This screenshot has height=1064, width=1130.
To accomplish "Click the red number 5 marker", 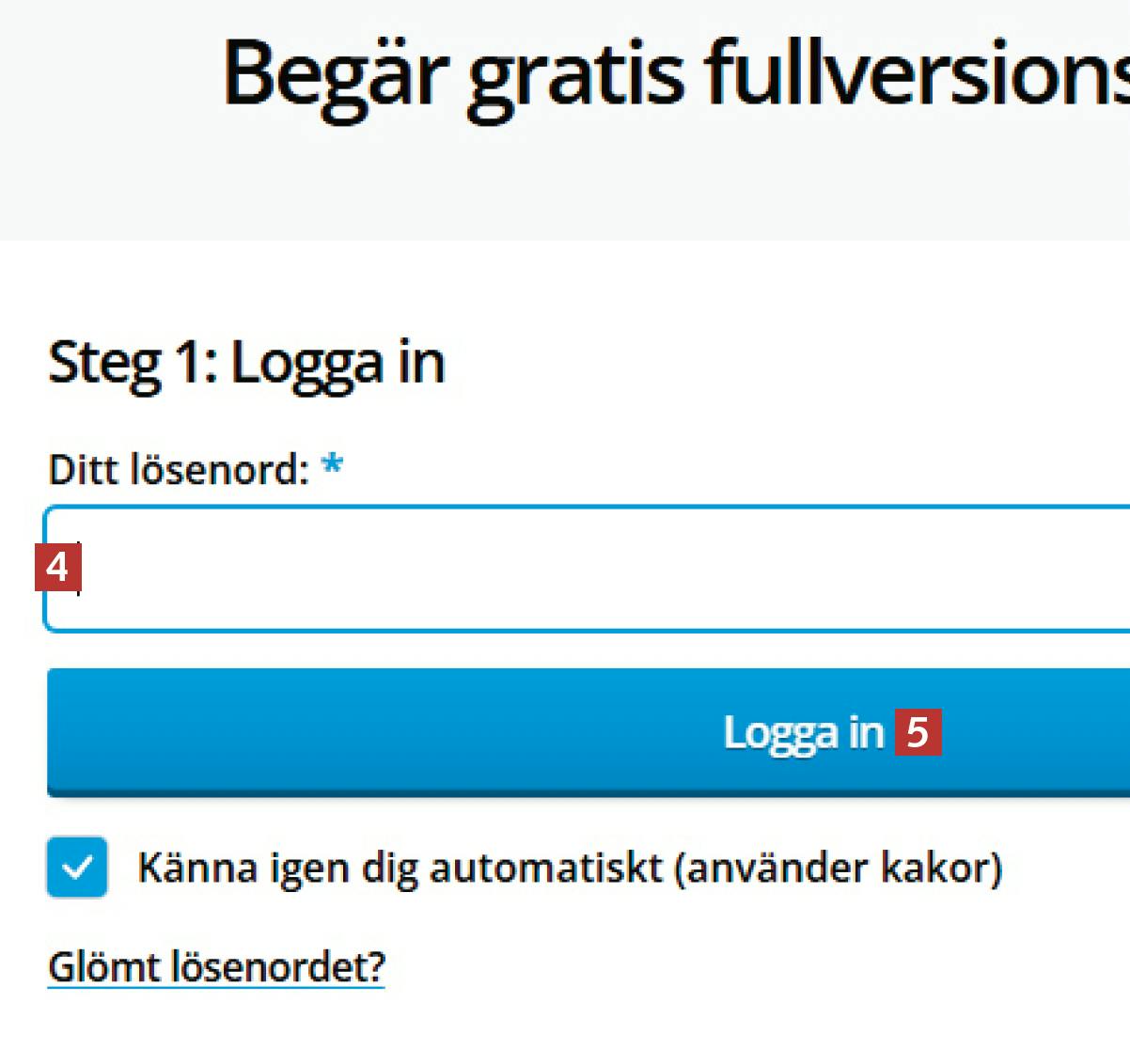I will click(x=918, y=732).
